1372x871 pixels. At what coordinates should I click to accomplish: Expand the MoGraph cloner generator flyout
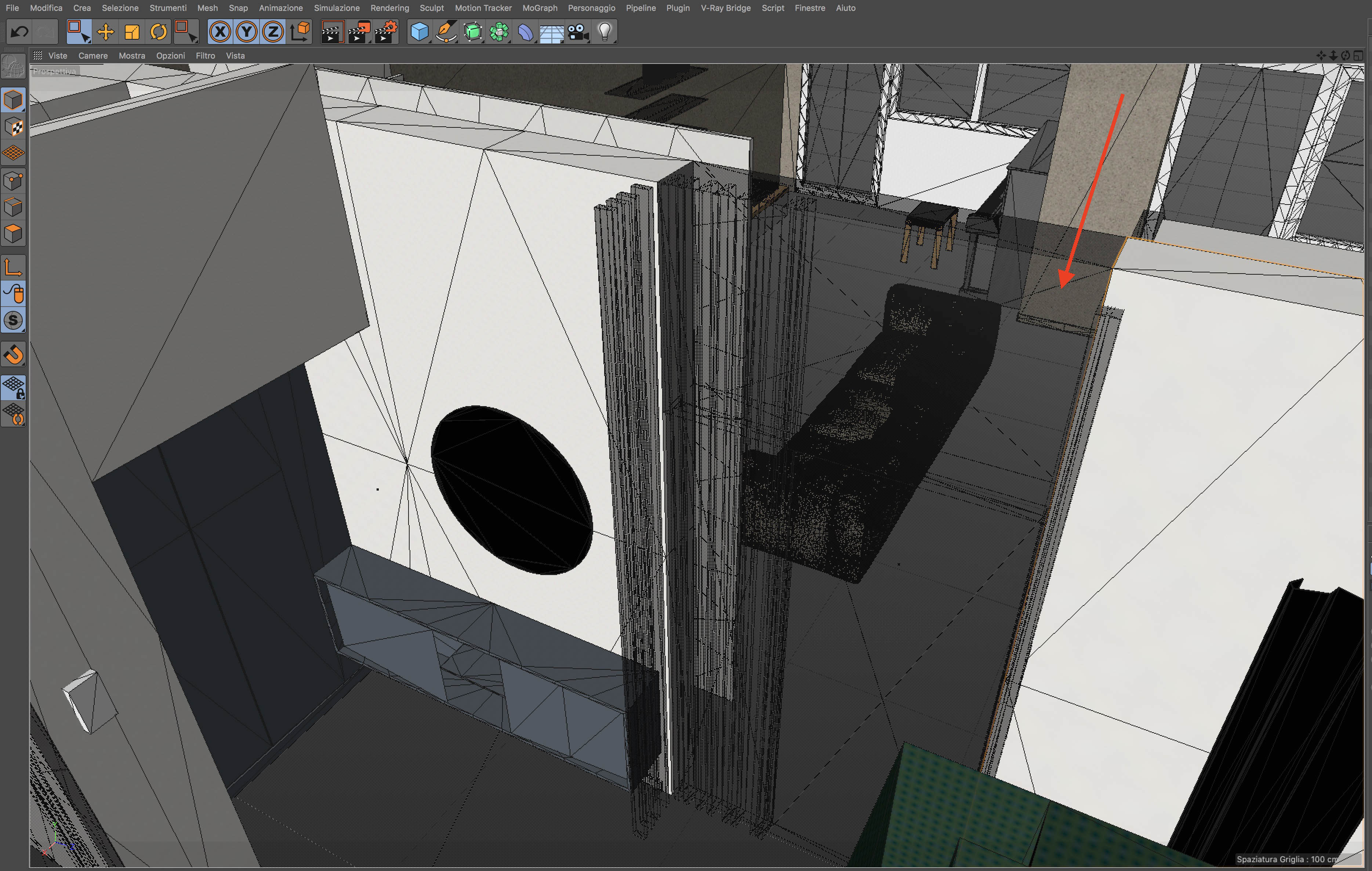click(x=499, y=32)
